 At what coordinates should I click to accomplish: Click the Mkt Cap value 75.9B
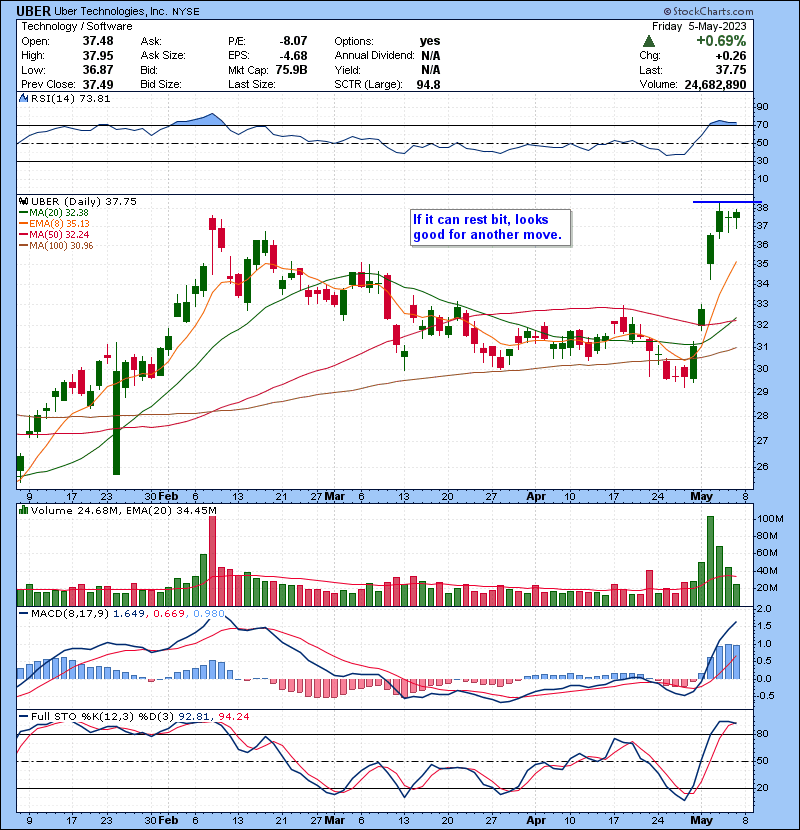point(291,70)
